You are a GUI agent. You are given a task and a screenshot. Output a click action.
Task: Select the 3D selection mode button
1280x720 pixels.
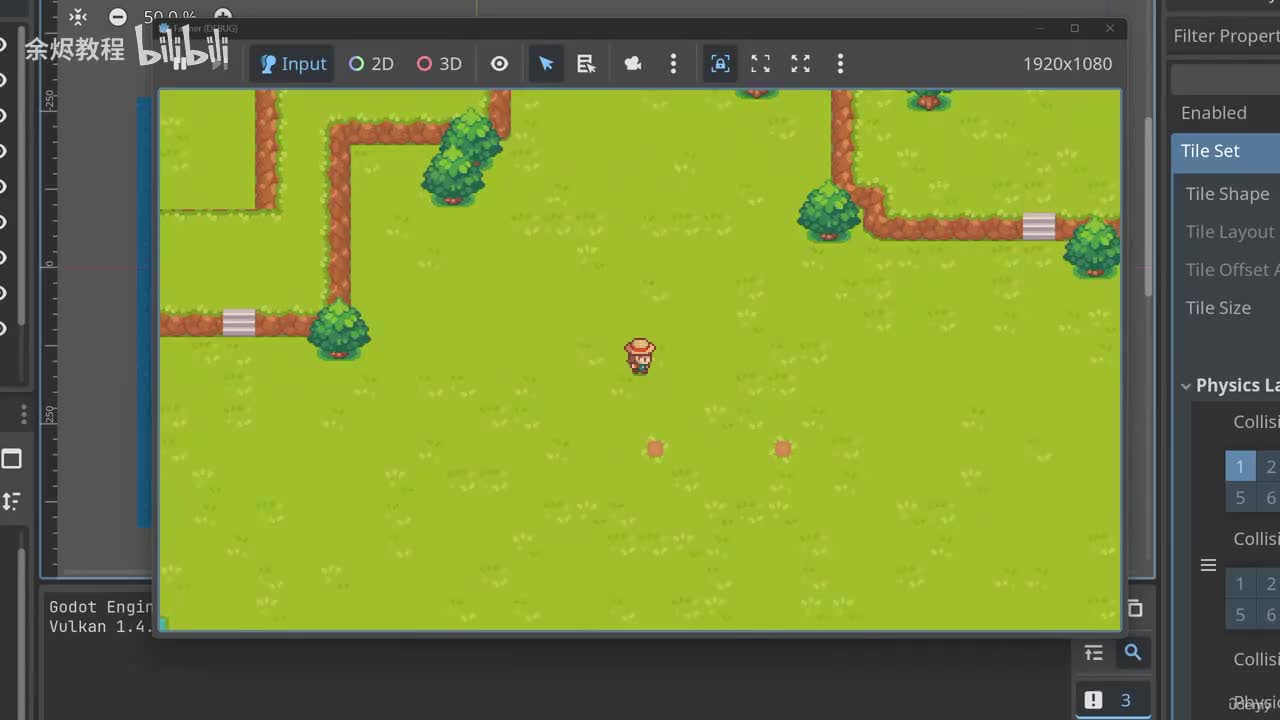point(439,64)
